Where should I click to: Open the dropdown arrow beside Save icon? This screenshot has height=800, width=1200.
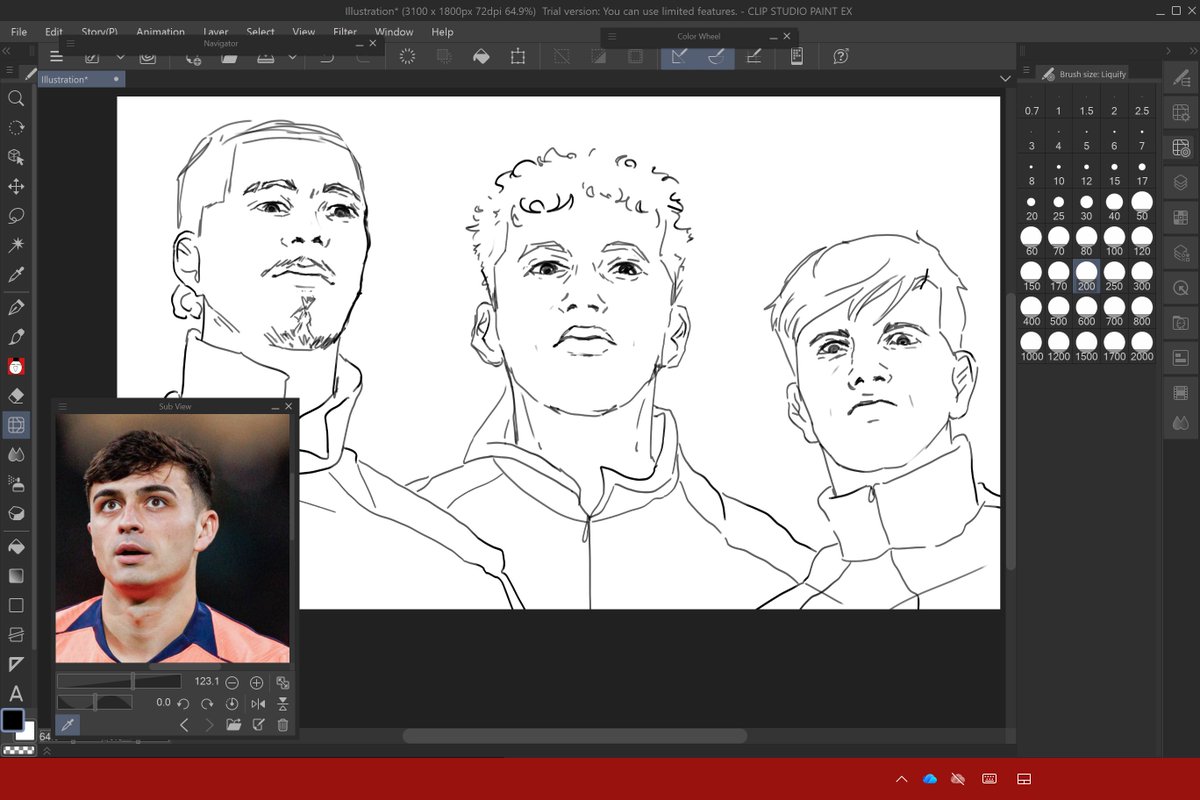292,57
